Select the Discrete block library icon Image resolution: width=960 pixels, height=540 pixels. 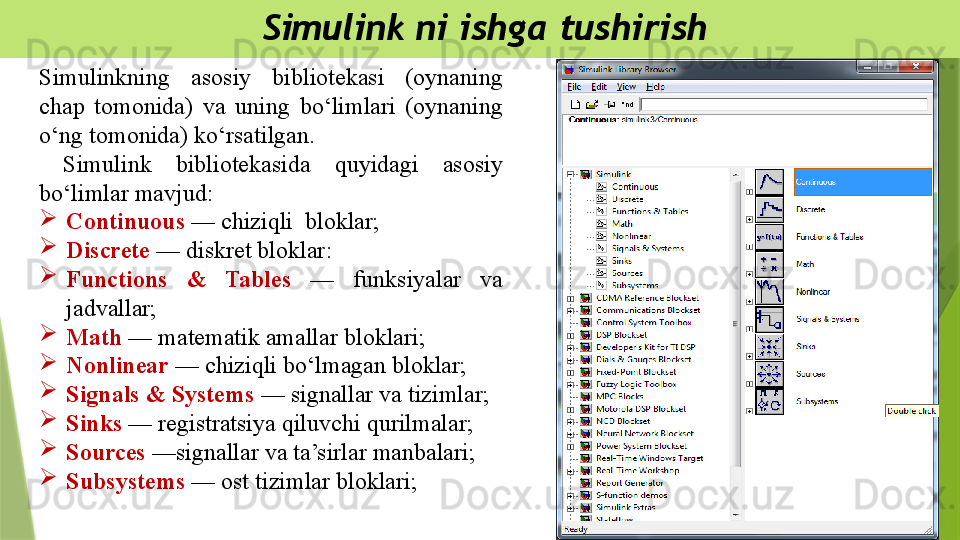(769, 210)
